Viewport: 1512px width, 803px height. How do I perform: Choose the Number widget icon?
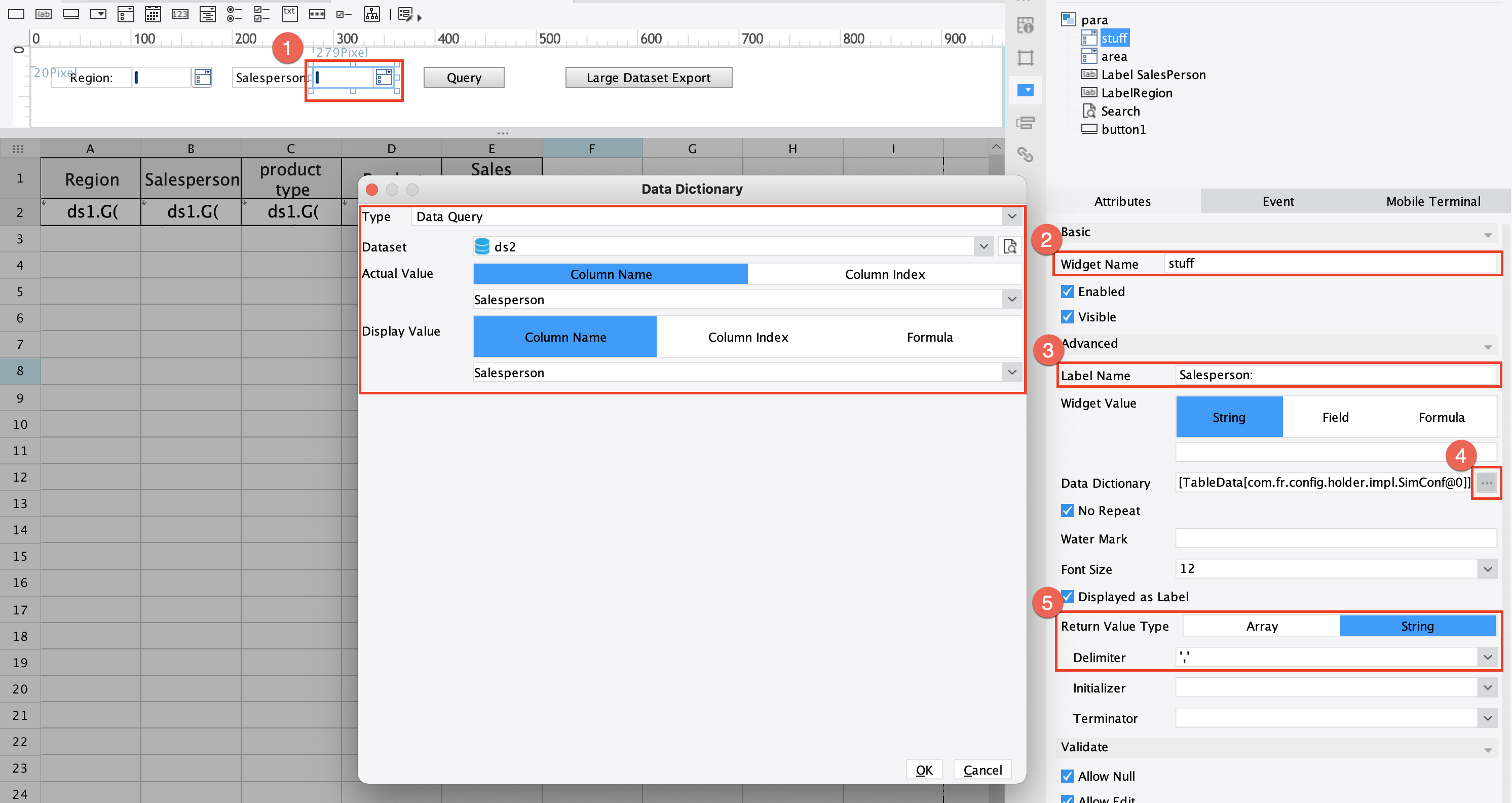[x=180, y=14]
